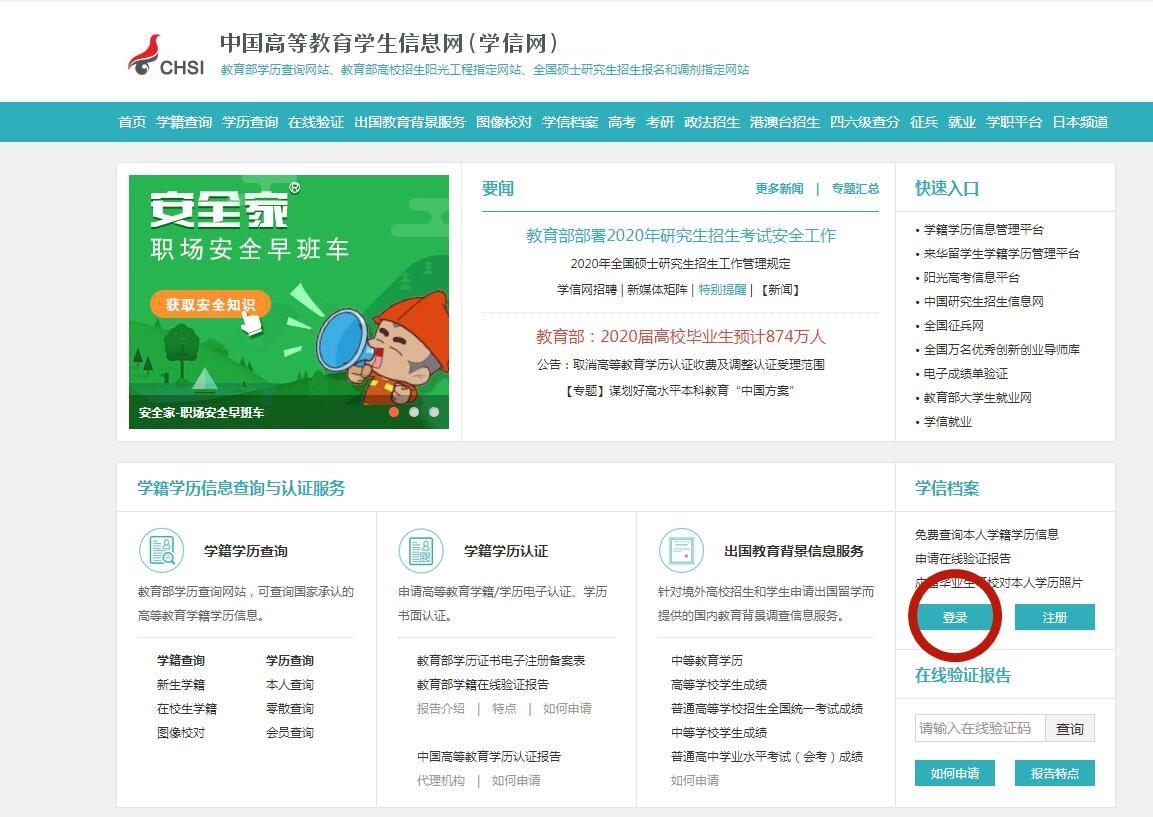
Task: Open 学职平台 in navigation bar
Action: 1014,122
